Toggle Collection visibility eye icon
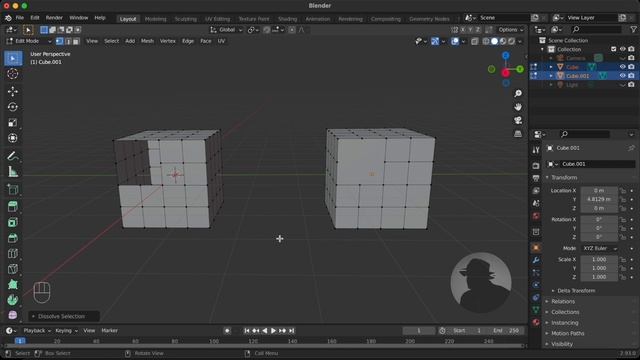Screen dimensions: 640x360 tap(622, 49)
